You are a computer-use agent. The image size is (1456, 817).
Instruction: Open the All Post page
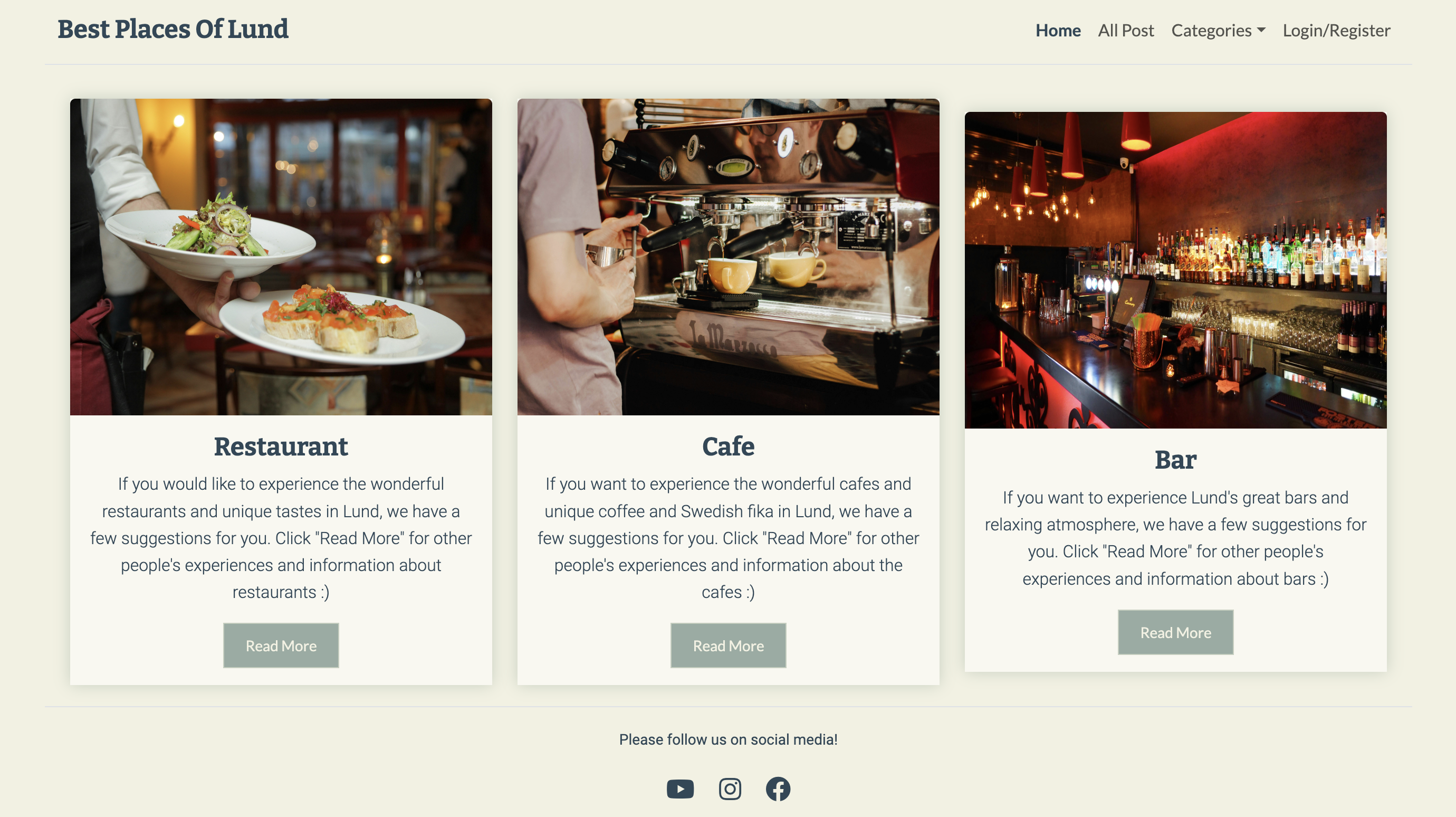click(1125, 31)
